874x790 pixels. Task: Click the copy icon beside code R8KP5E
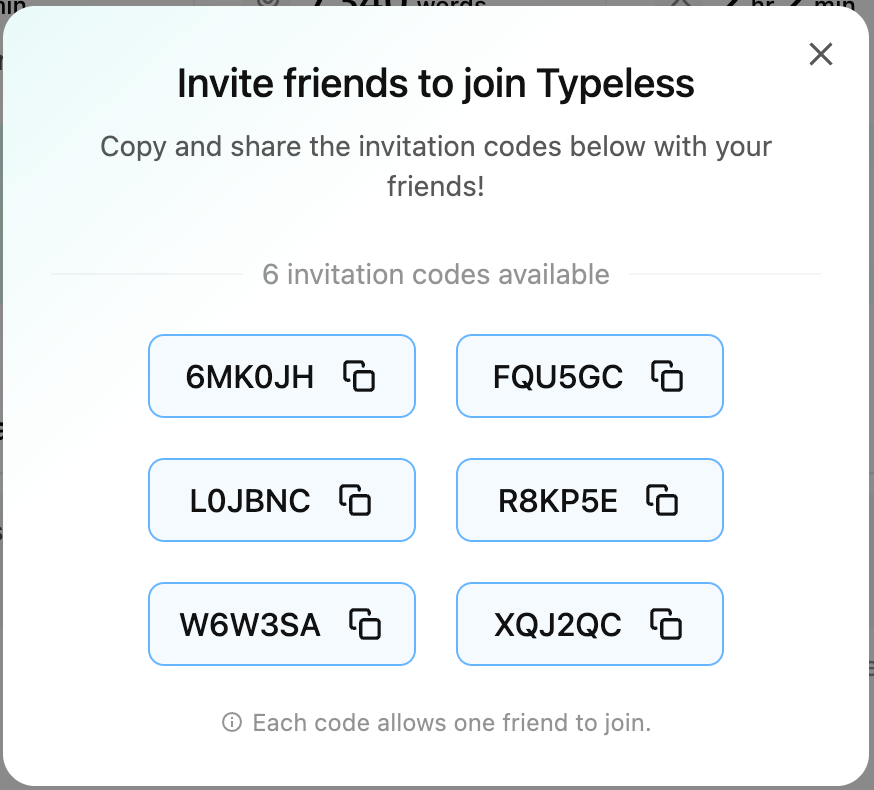[x=662, y=500]
